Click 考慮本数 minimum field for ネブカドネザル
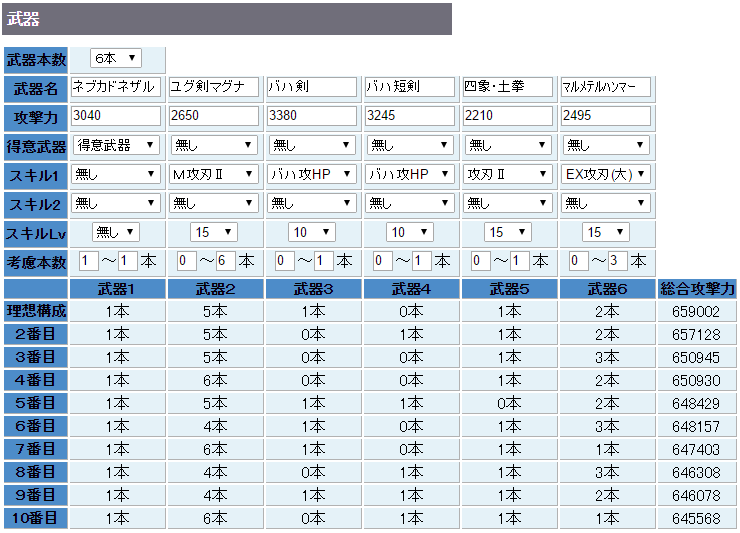 89,261
